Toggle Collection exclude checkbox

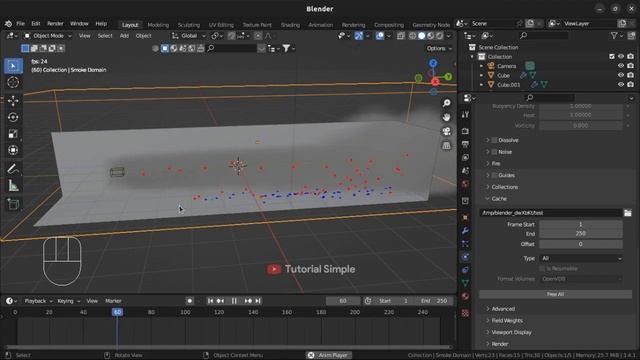pyautogui.click(x=611, y=56)
